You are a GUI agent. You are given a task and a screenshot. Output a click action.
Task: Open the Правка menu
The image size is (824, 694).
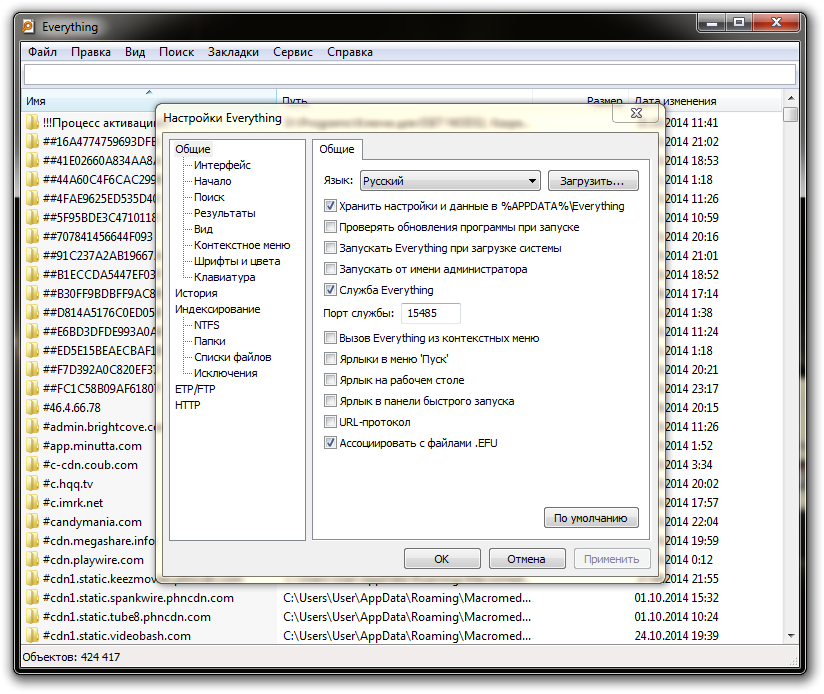pyautogui.click(x=91, y=52)
